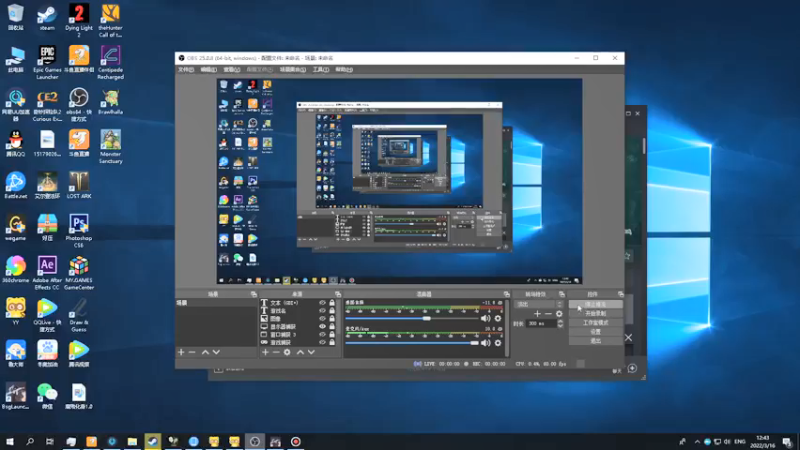The height and width of the screenshot is (450, 800).
Task: Toggle the lock on the 显示器捕获 source
Action: [x=332, y=327]
